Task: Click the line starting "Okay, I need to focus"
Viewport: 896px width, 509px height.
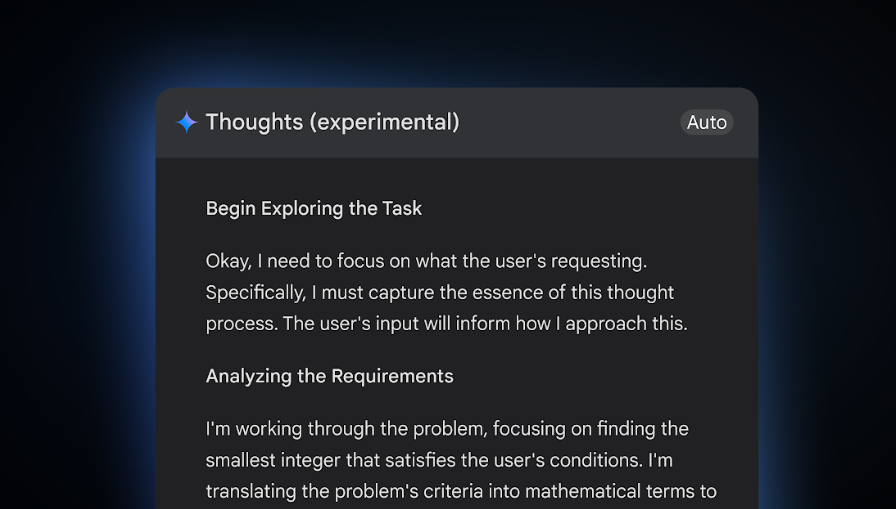Action: (x=426, y=261)
